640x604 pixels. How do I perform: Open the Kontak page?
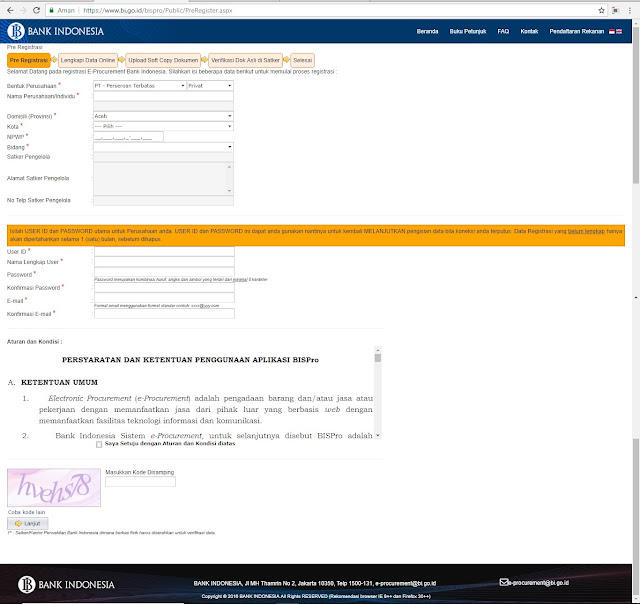point(529,31)
